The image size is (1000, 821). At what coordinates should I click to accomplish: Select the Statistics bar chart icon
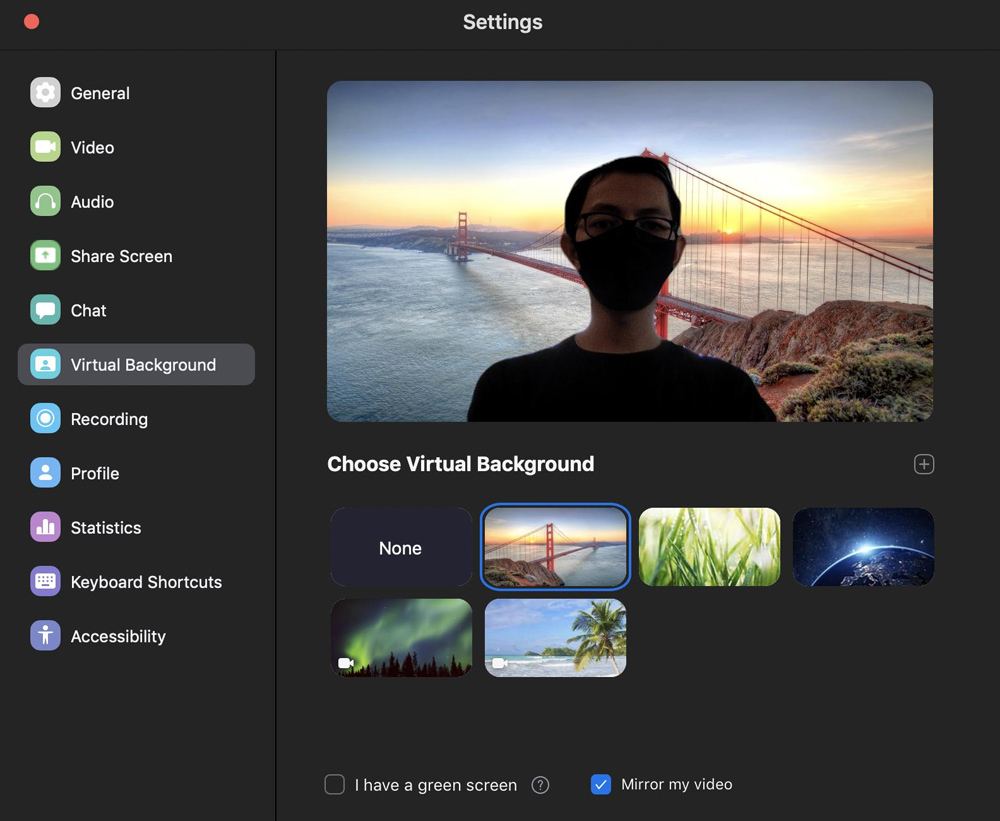pos(45,527)
